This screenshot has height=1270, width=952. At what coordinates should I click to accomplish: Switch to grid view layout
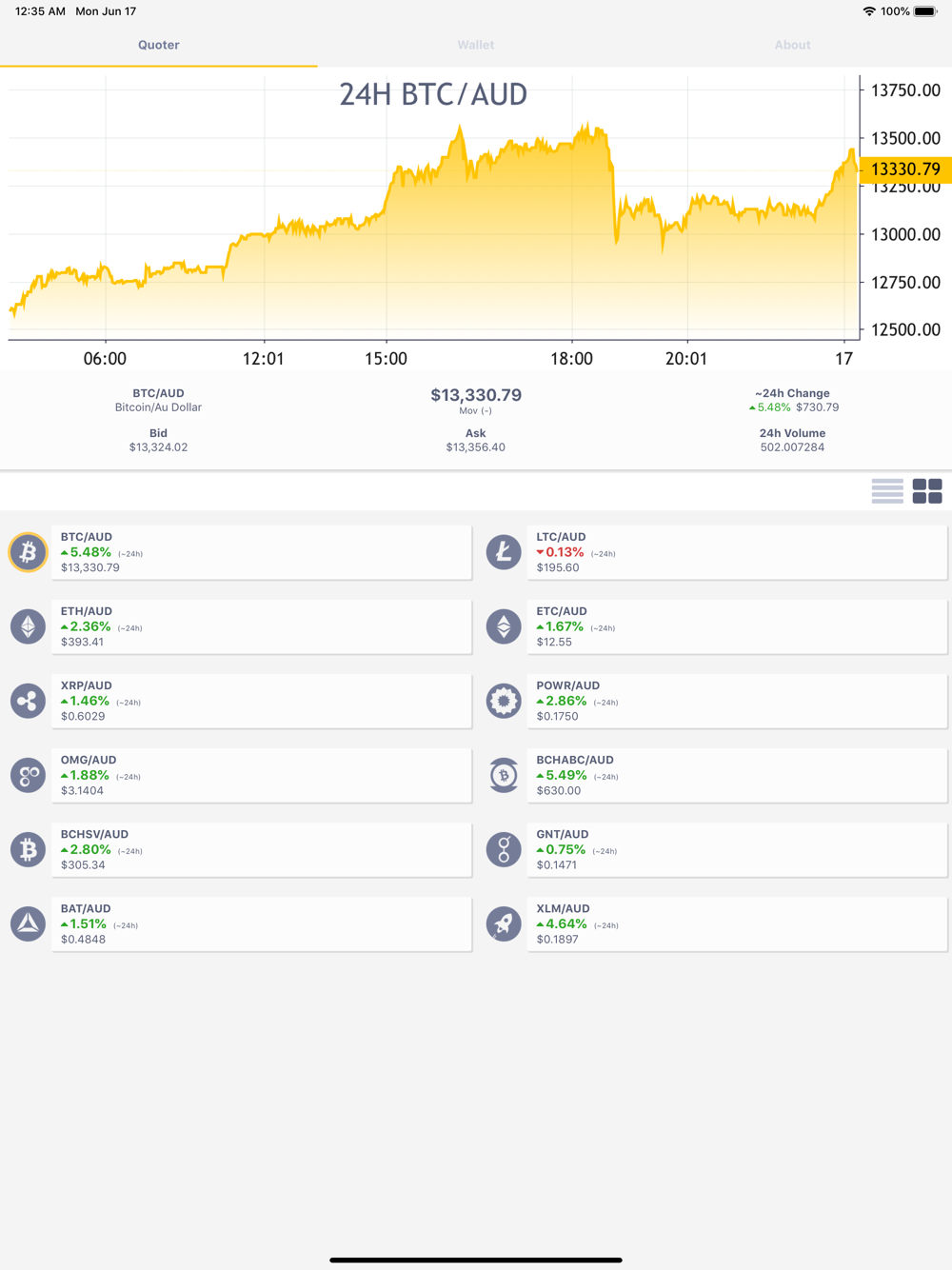(x=926, y=491)
